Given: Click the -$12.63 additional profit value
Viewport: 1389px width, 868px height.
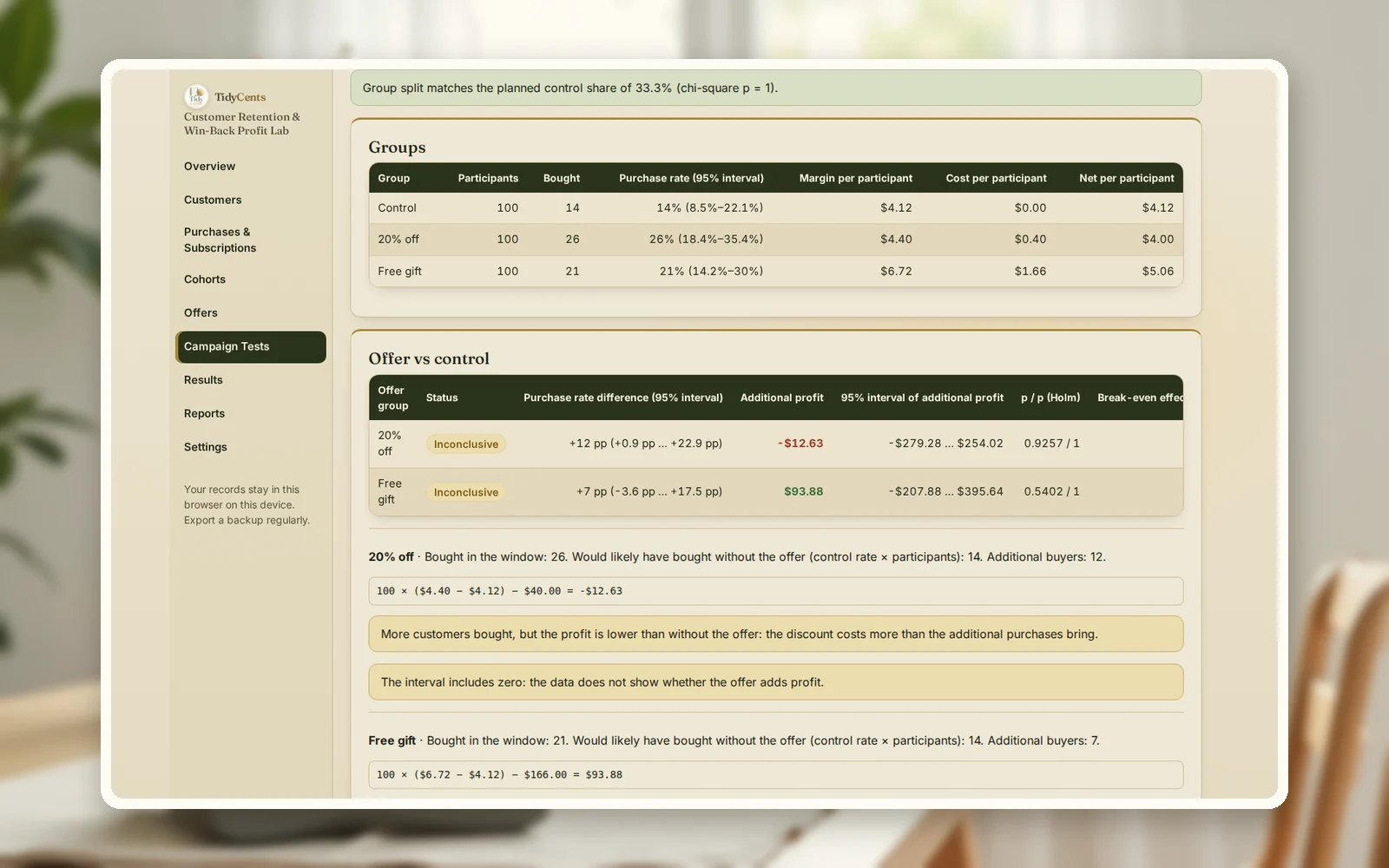Looking at the screenshot, I should click(x=800, y=444).
